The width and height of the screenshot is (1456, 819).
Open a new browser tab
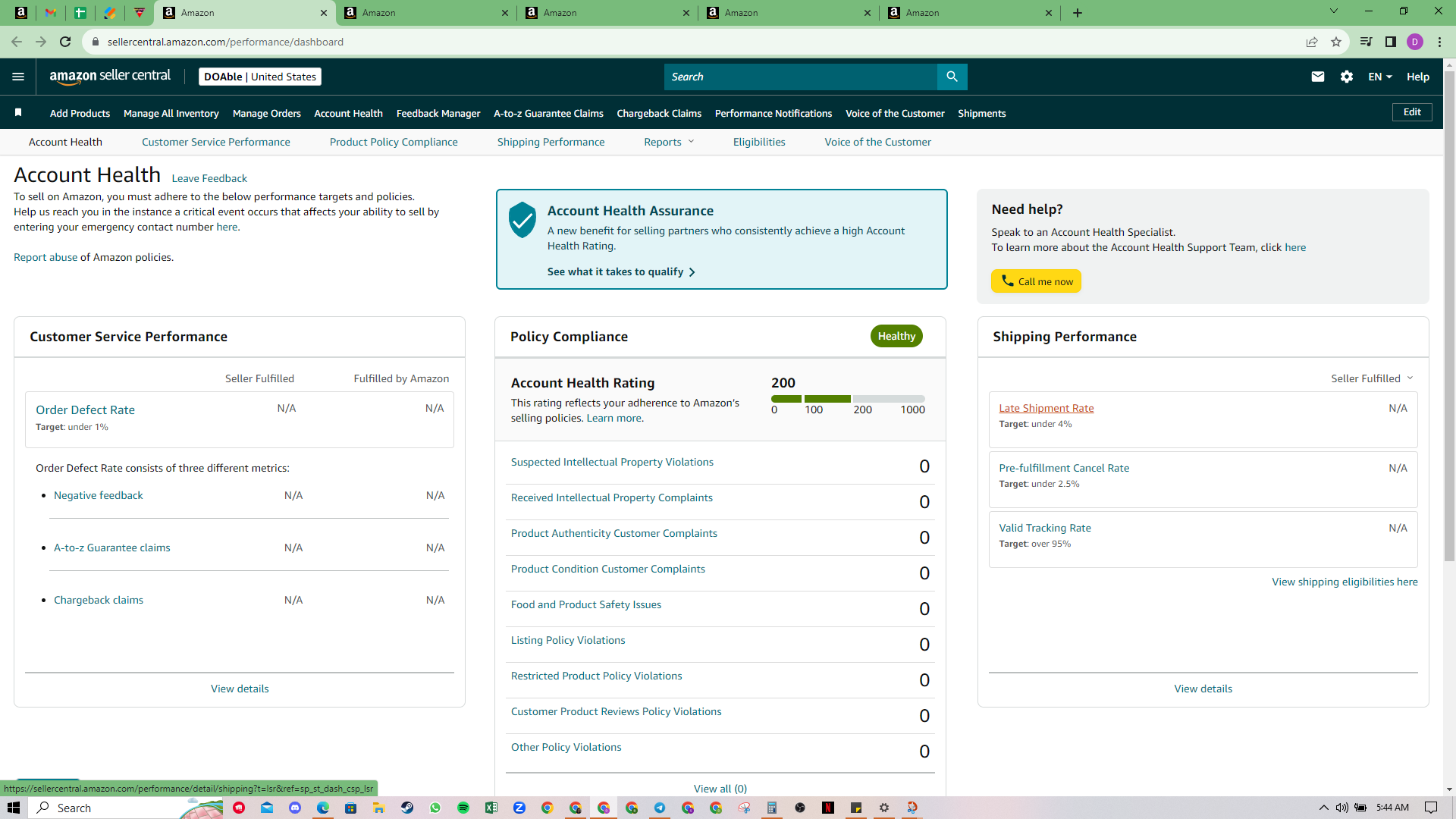tap(1078, 13)
